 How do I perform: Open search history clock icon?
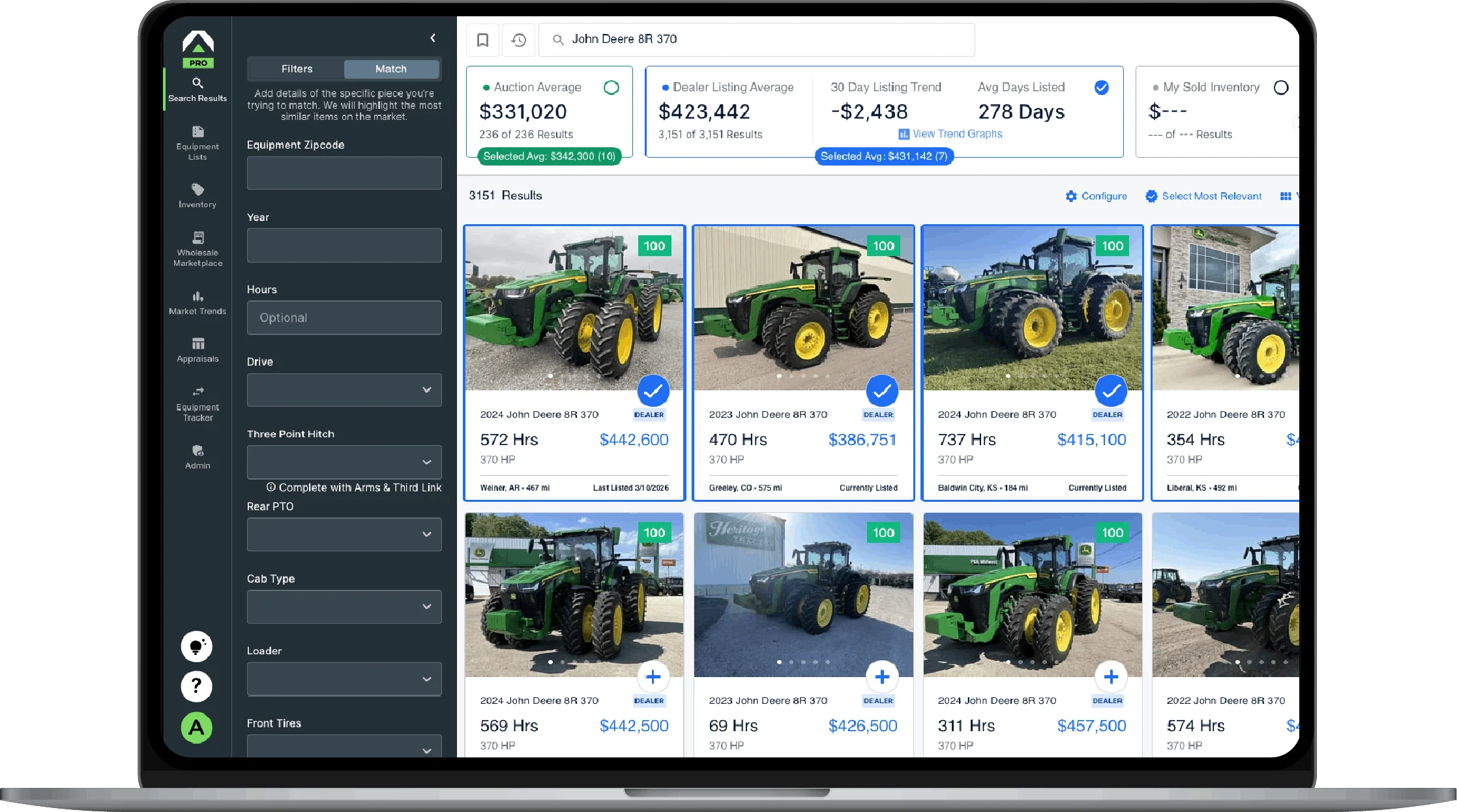click(x=518, y=40)
